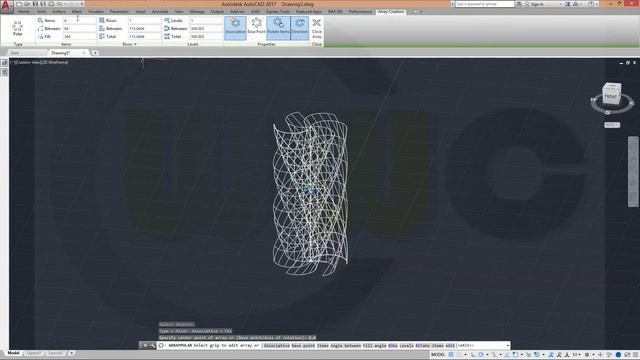Toggle hardware acceleration blue circle icon

pyautogui.click(x=618, y=355)
